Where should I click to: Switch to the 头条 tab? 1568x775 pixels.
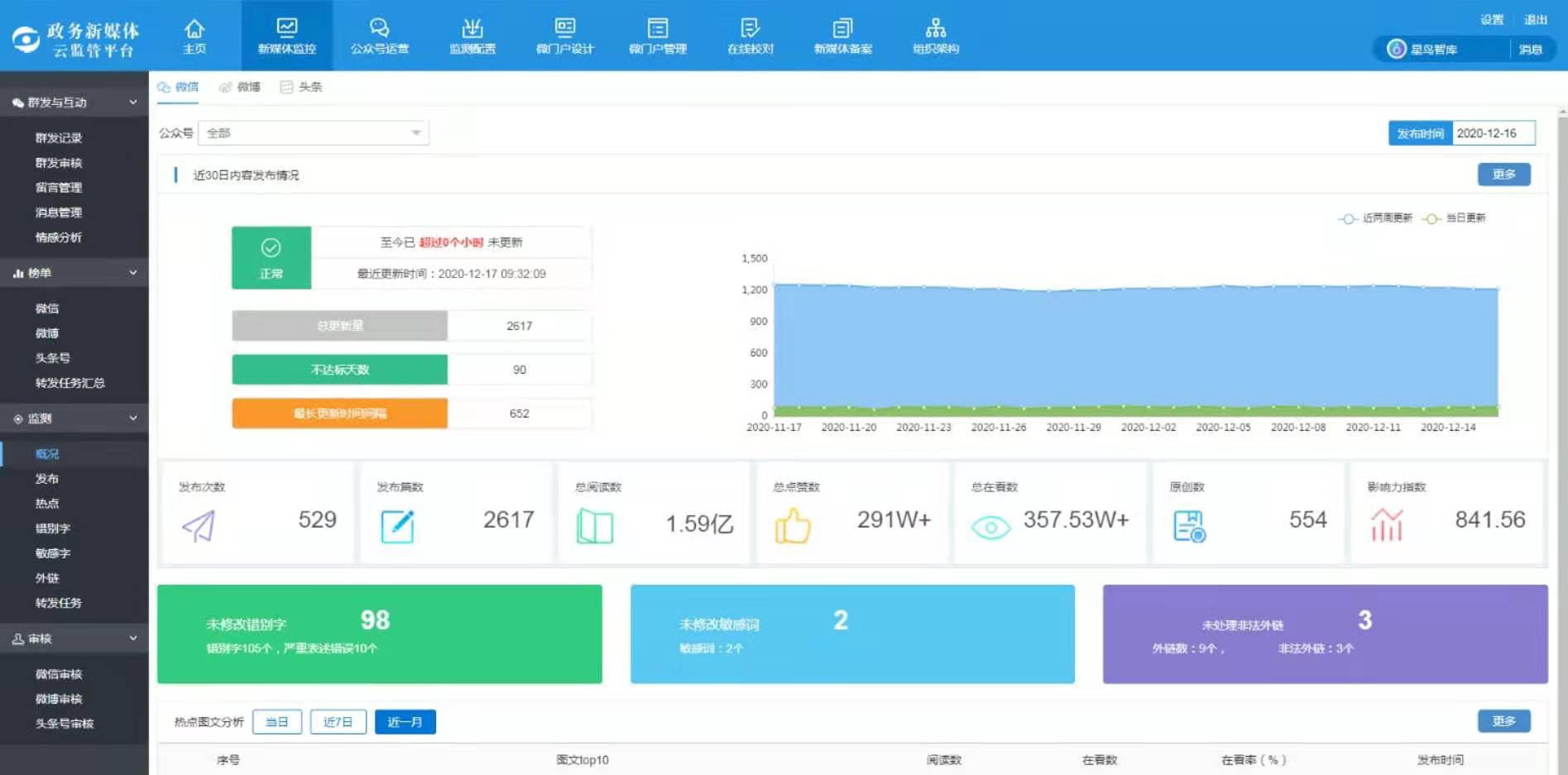[x=302, y=87]
